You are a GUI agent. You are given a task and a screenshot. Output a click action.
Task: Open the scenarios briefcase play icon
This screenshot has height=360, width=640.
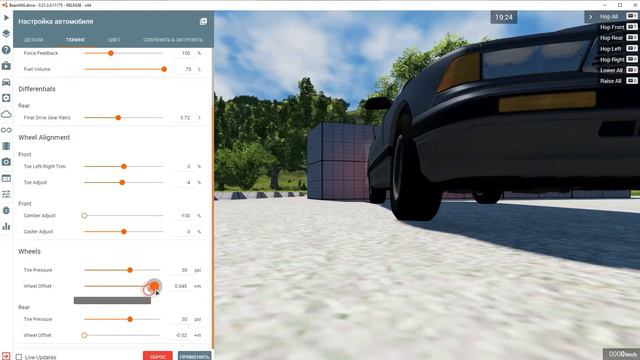coord(6,66)
